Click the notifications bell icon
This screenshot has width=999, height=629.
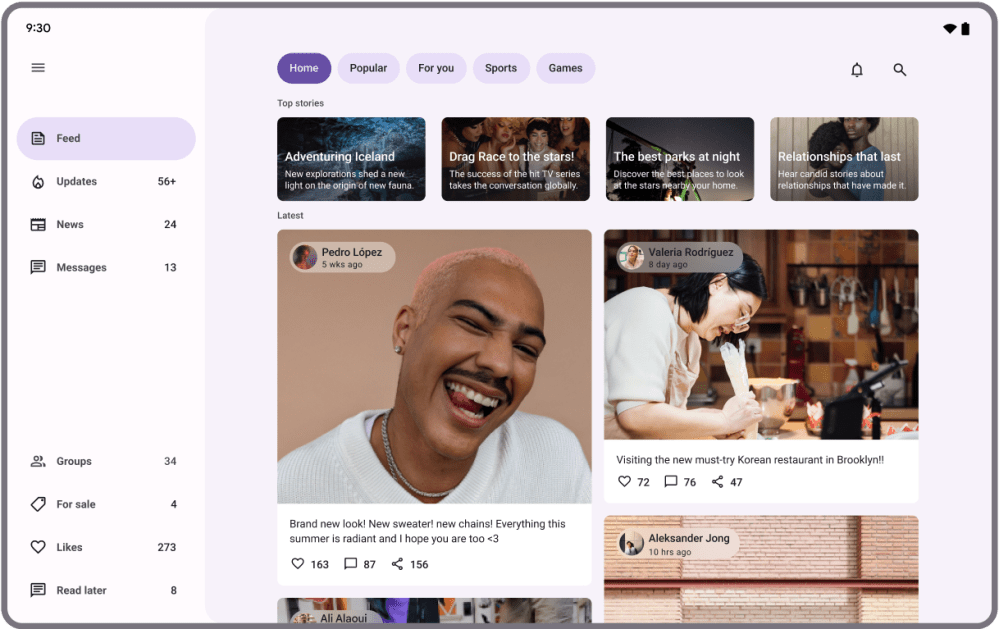pyautogui.click(x=856, y=70)
